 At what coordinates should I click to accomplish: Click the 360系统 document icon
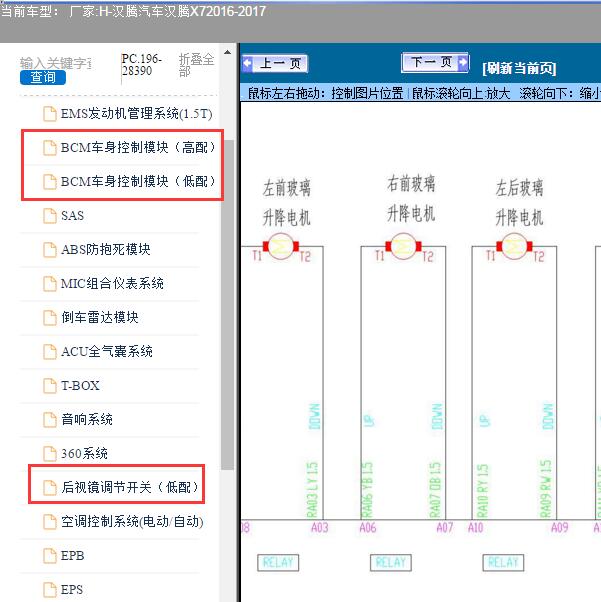[50, 453]
